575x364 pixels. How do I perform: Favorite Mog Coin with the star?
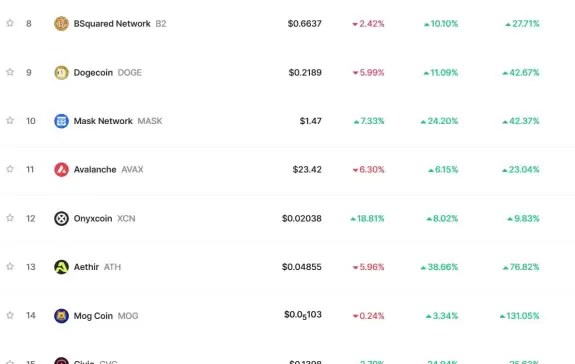click(x=10, y=315)
